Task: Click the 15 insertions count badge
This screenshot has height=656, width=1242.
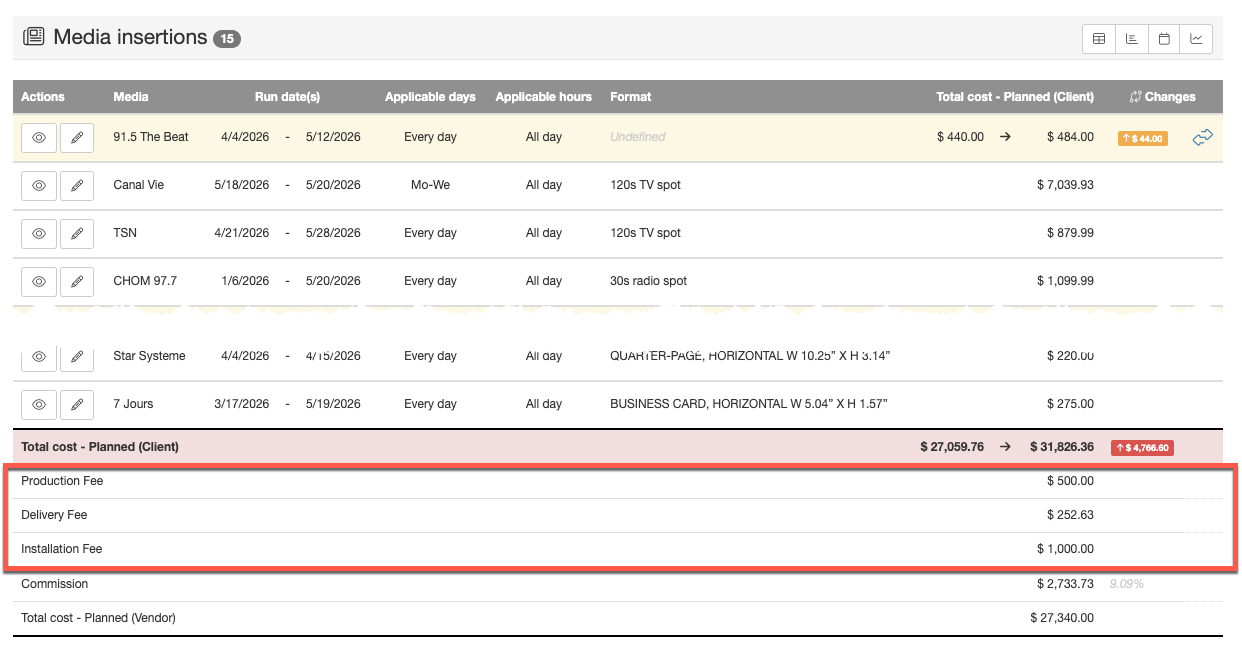Action: point(227,39)
